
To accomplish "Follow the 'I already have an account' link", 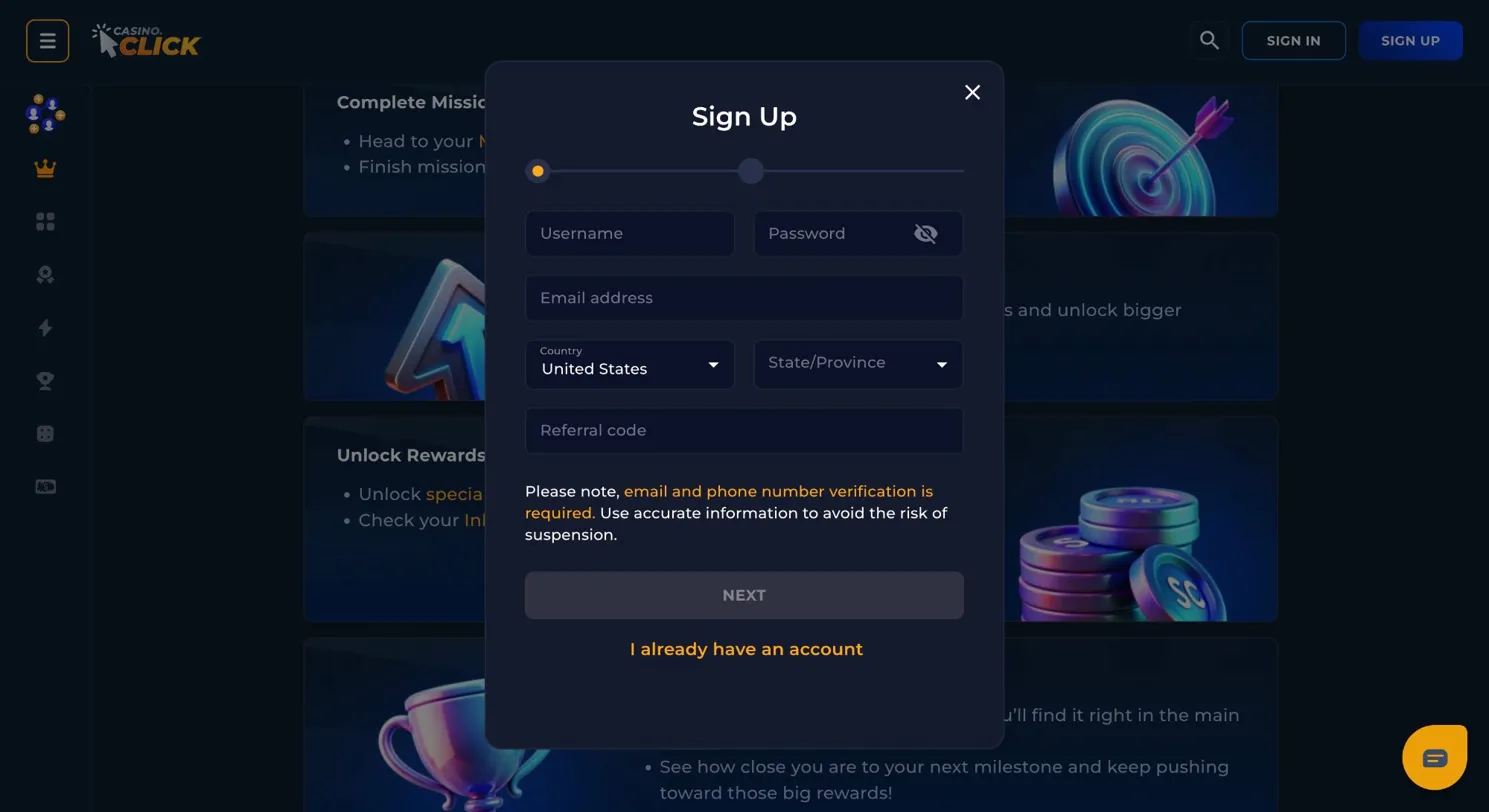I will 746,649.
